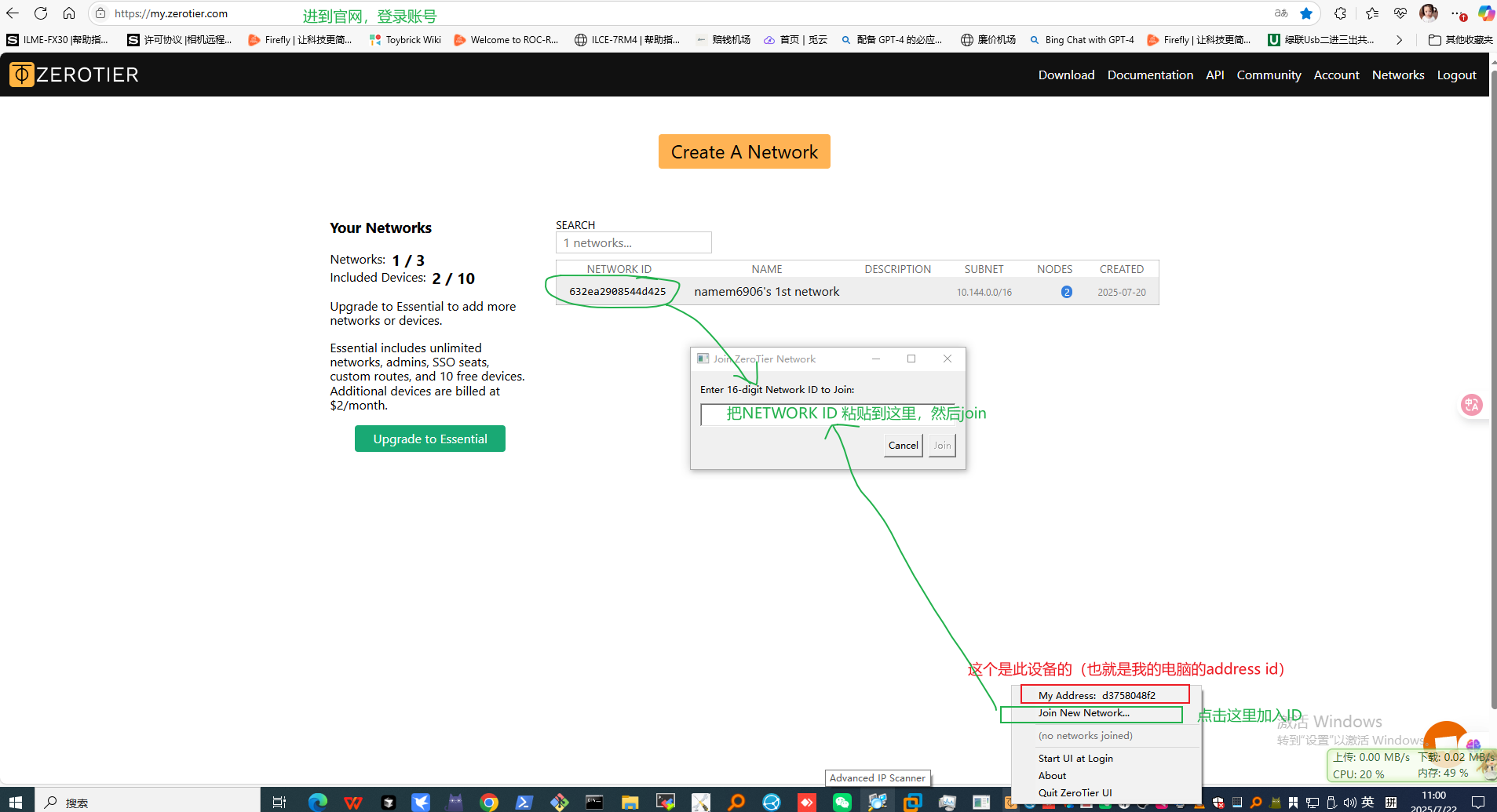Image resolution: width=1497 pixels, height=812 pixels.
Task: Open the browser Extensions puzzle icon
Action: tap(1340, 13)
